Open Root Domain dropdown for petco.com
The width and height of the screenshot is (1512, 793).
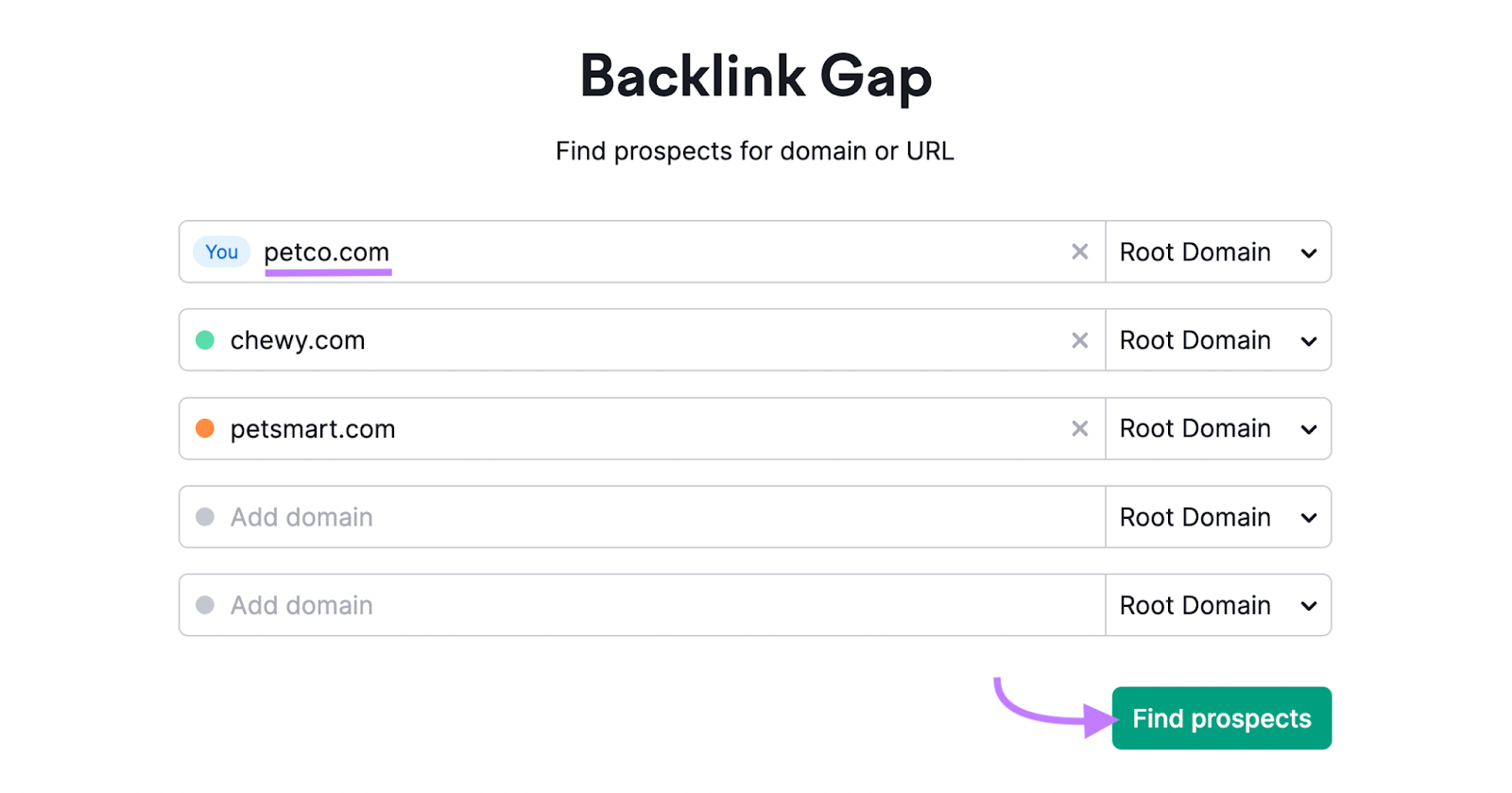(x=1217, y=251)
